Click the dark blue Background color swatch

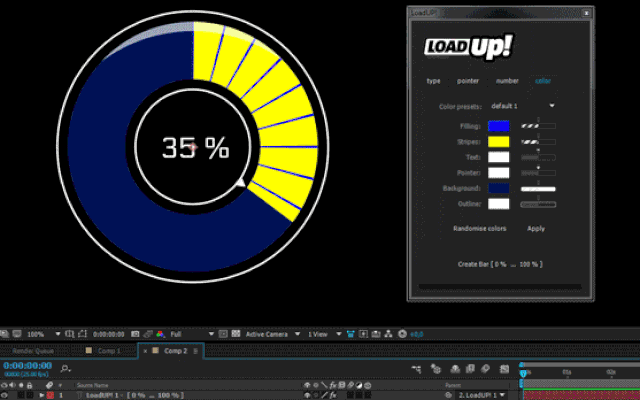498,188
